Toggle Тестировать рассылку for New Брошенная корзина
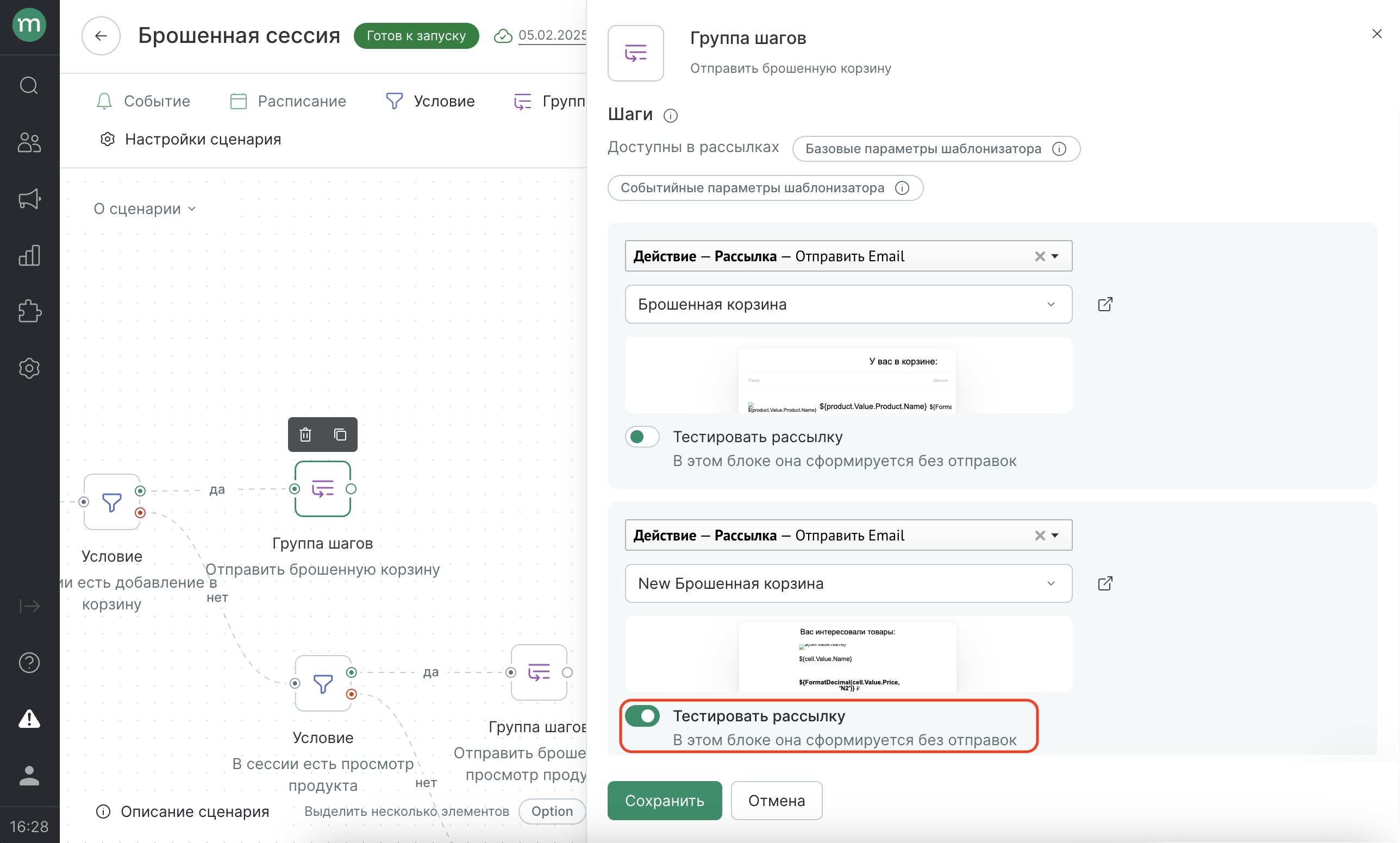Screen dimensions: 1400x843 [642, 716]
